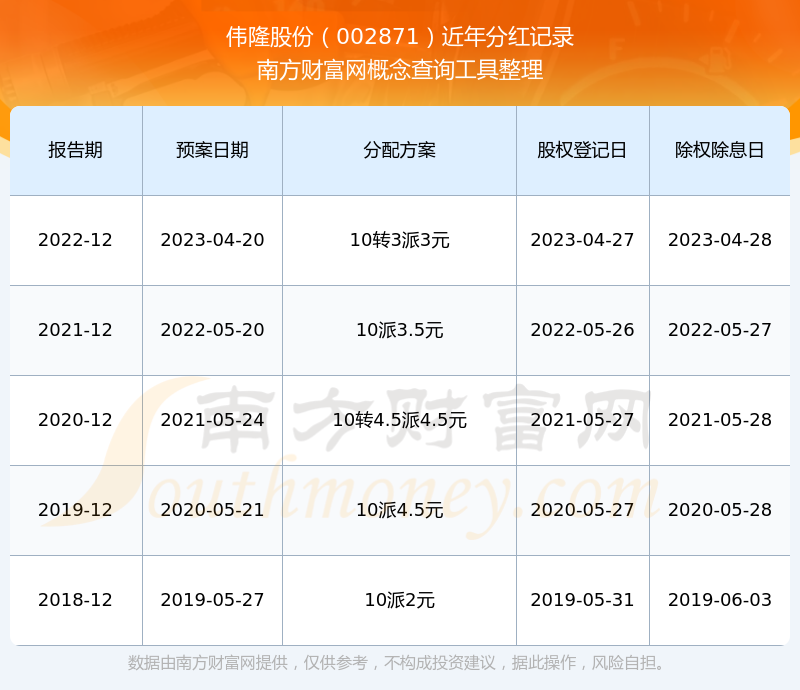Viewport: 800px width, 690px height.
Task: Click the disclaimer text 数据由南方财富网提供
Action: 208,662
